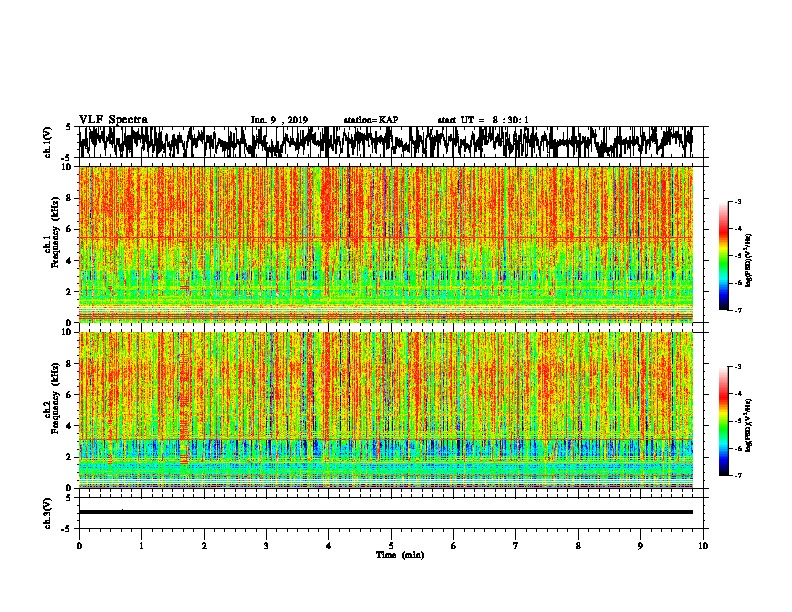Click ch.1 frequency tick label "2"
Screen dimensions: 792x612
tap(70, 291)
